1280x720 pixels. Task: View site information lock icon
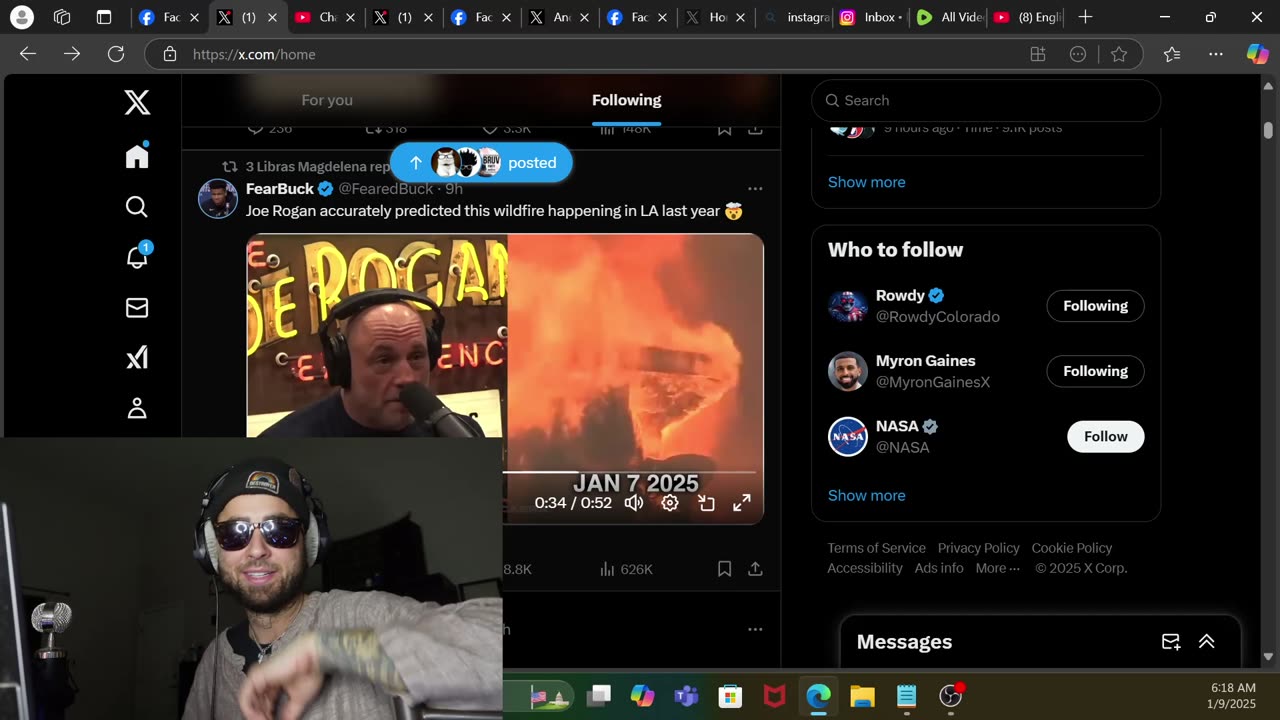tap(170, 54)
